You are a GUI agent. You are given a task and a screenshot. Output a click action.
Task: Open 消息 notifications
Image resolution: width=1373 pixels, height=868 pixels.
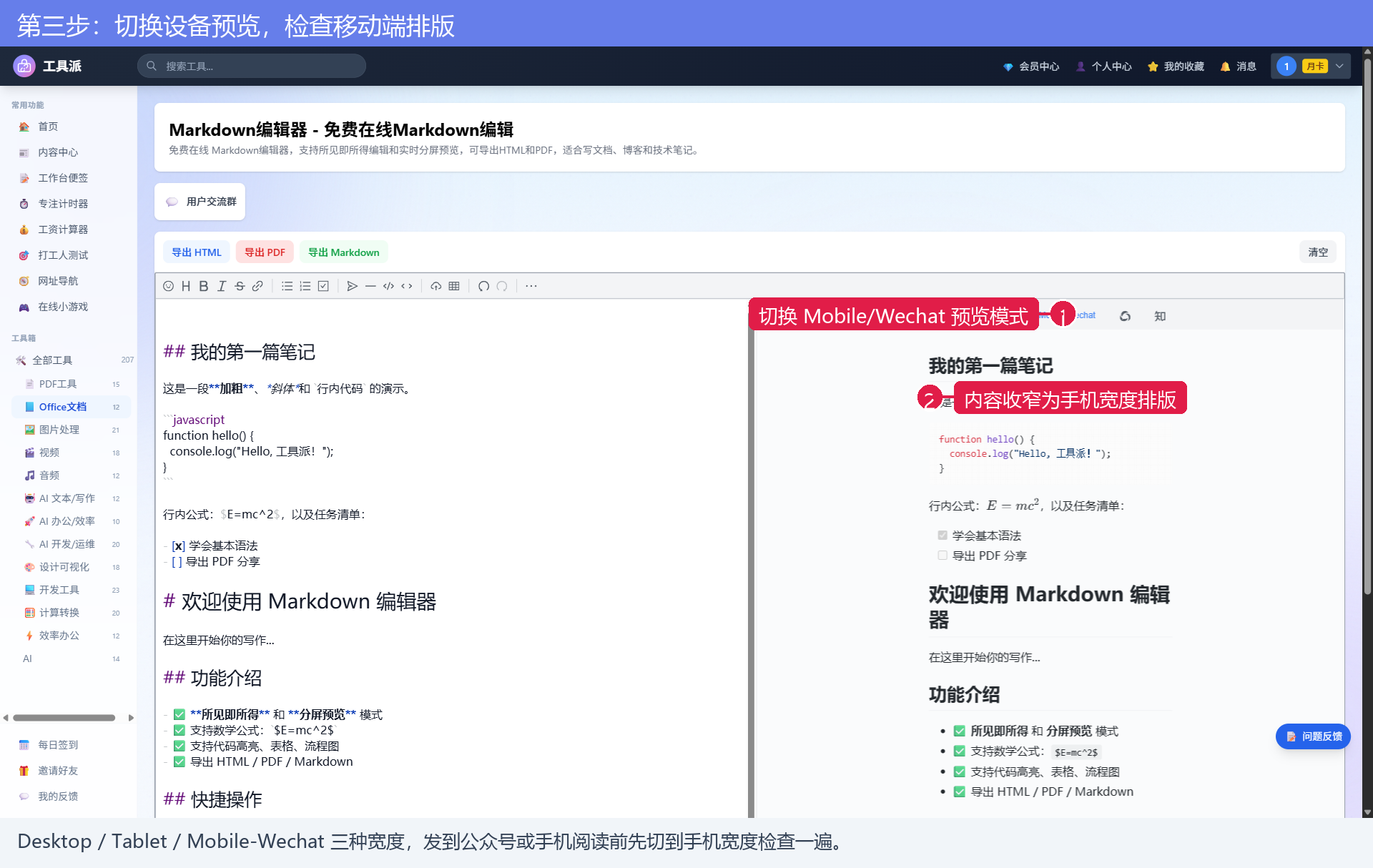(1238, 66)
